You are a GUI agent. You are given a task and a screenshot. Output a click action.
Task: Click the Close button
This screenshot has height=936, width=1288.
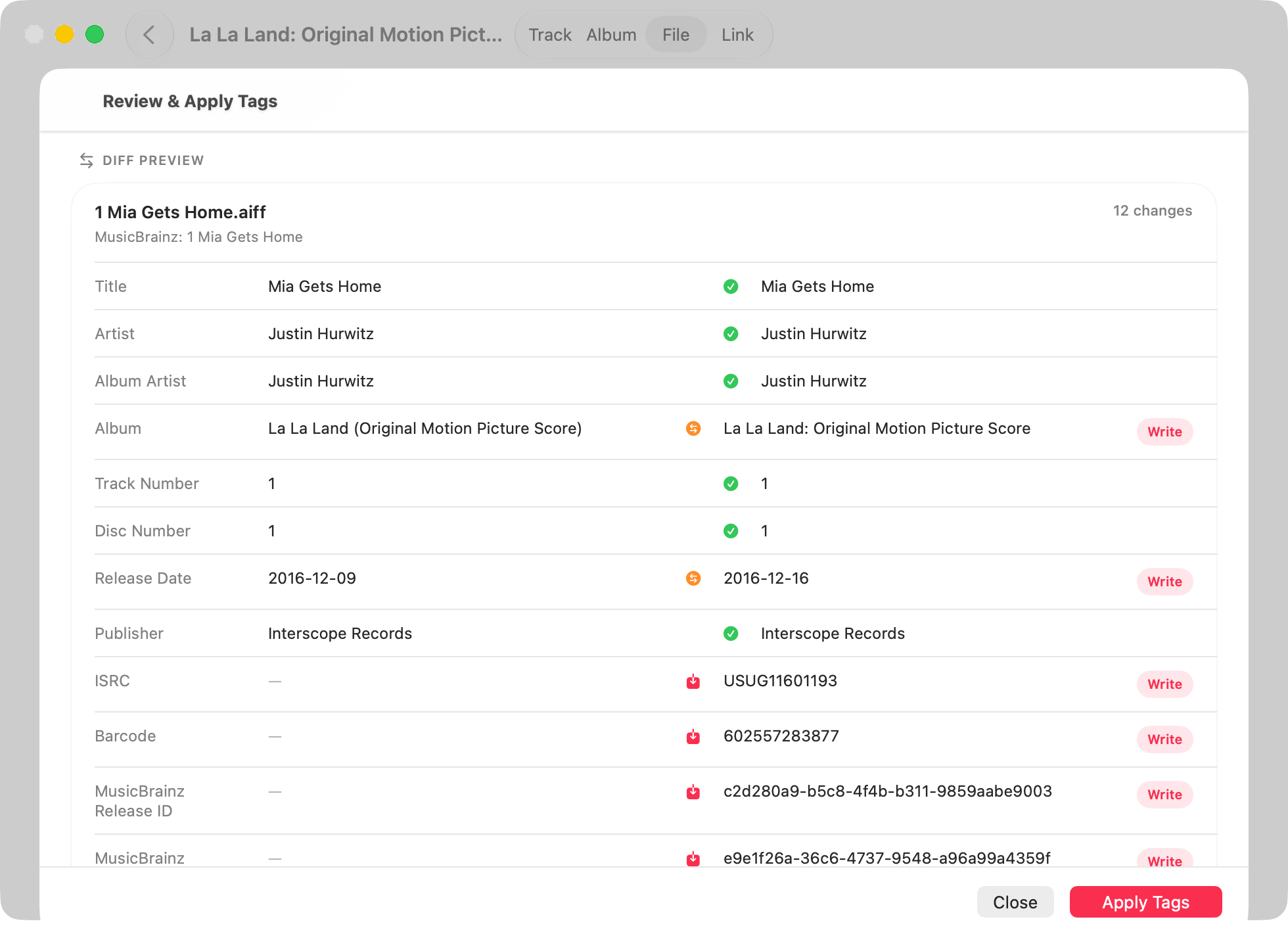click(1015, 902)
